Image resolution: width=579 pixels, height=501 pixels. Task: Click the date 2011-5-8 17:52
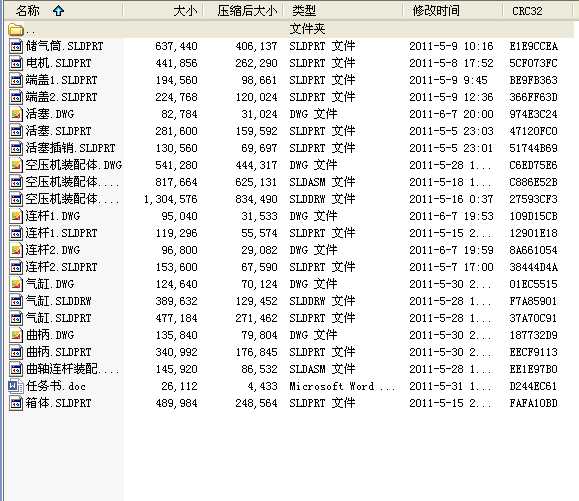pyautogui.click(x=451, y=63)
